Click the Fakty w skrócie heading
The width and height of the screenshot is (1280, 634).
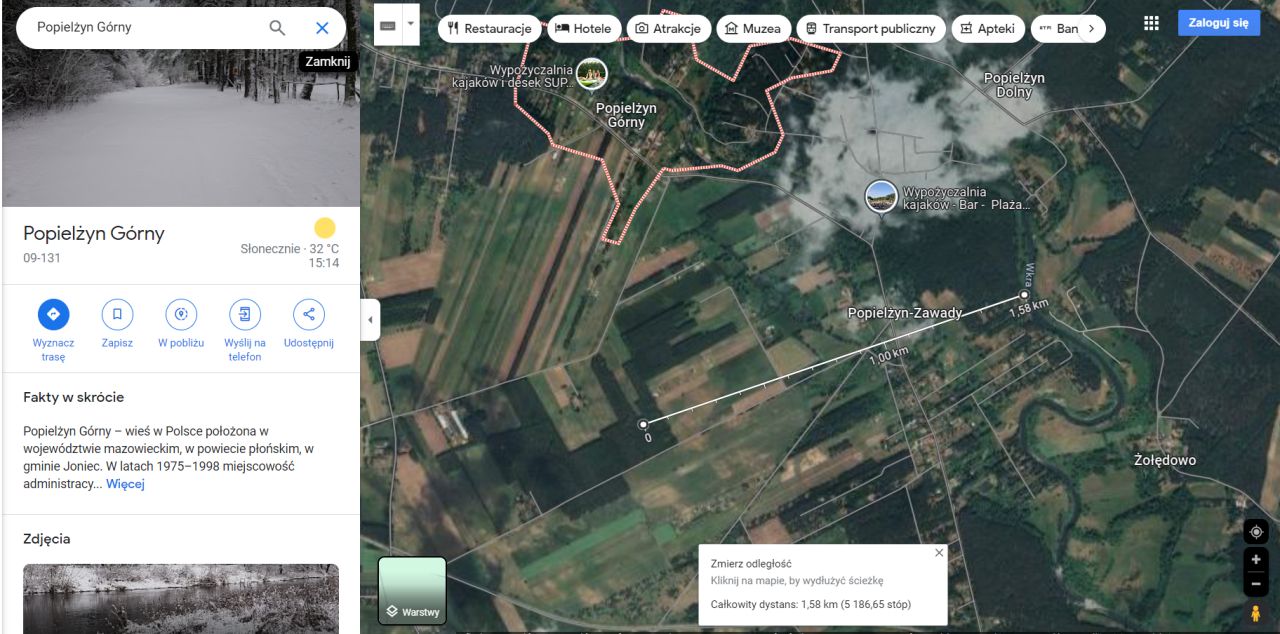(74, 397)
